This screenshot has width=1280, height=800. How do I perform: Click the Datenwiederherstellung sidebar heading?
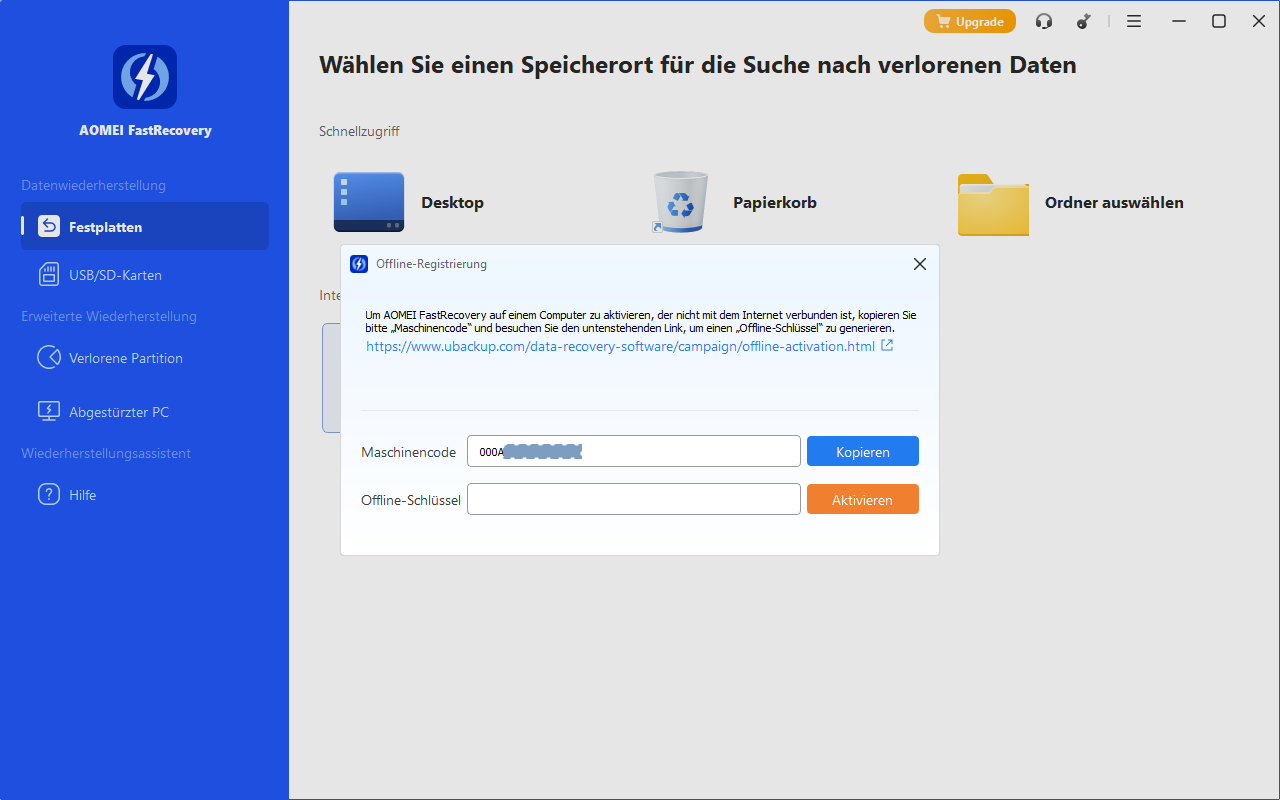(94, 185)
